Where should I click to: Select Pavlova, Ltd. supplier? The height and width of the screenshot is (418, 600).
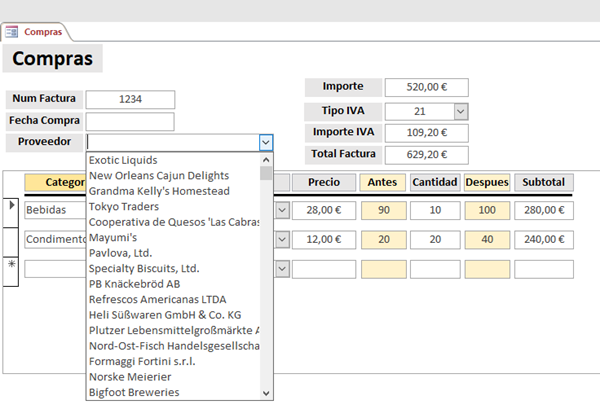(x=123, y=253)
